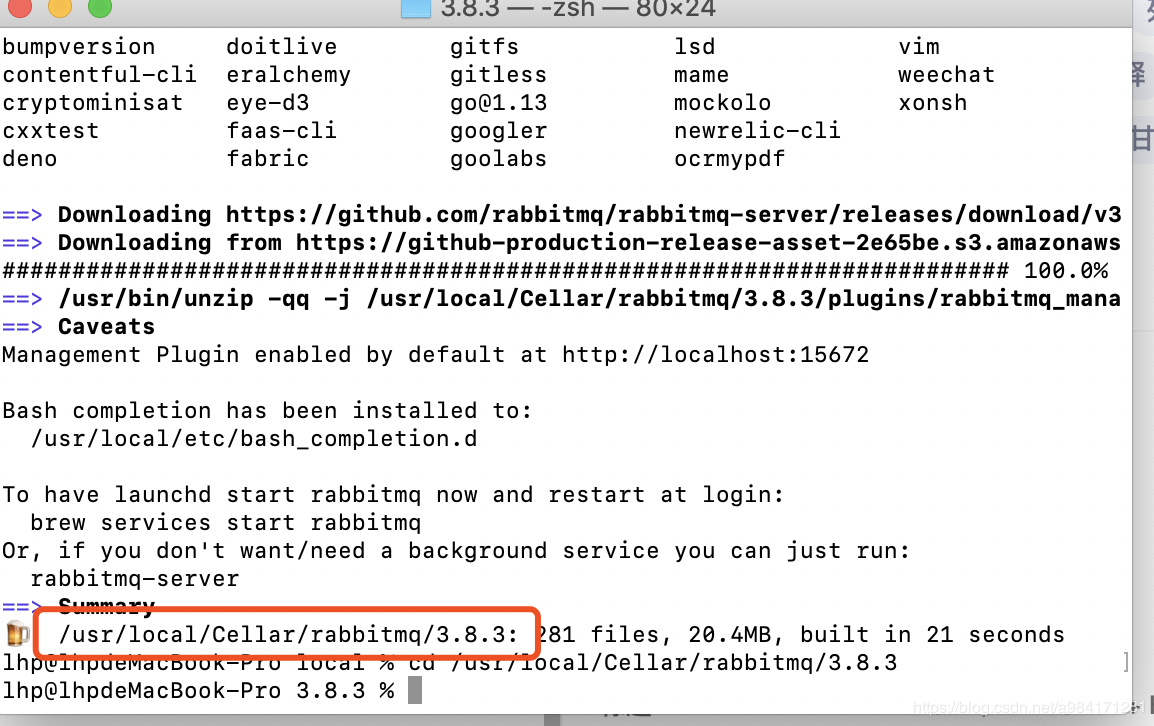Click the beer mug emoji icon
Viewport: 1154px width, 726px height.
pos(18,633)
